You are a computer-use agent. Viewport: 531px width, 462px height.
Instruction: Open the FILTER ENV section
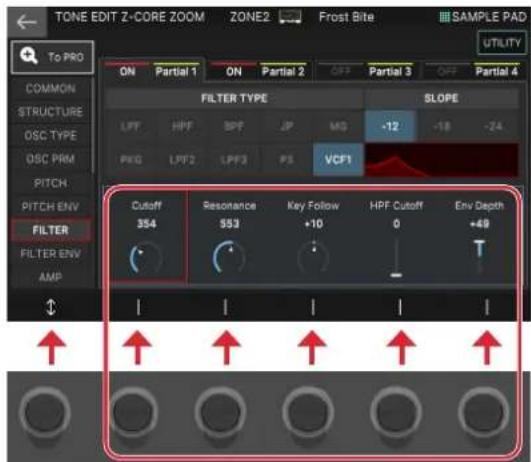click(50, 253)
